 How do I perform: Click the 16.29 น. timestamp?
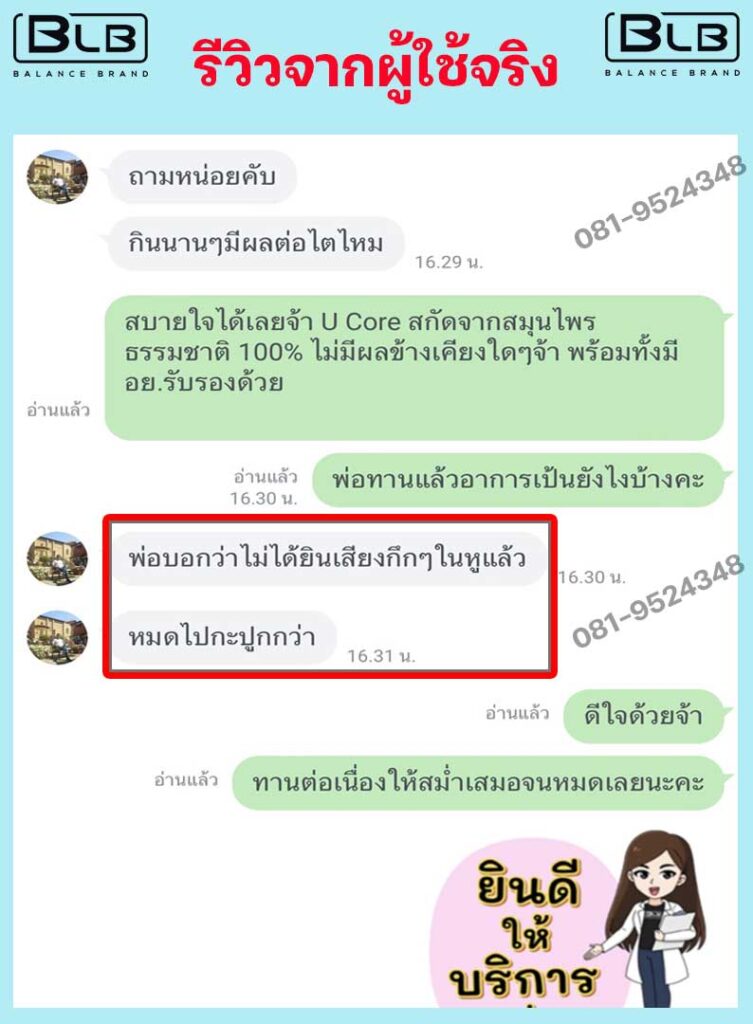point(449,263)
